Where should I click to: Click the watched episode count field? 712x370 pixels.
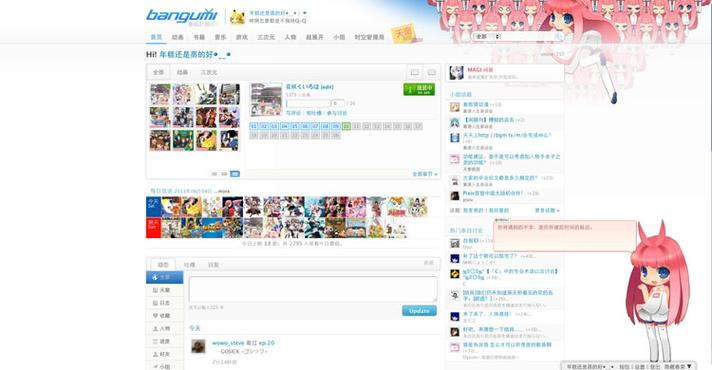tap(337, 104)
